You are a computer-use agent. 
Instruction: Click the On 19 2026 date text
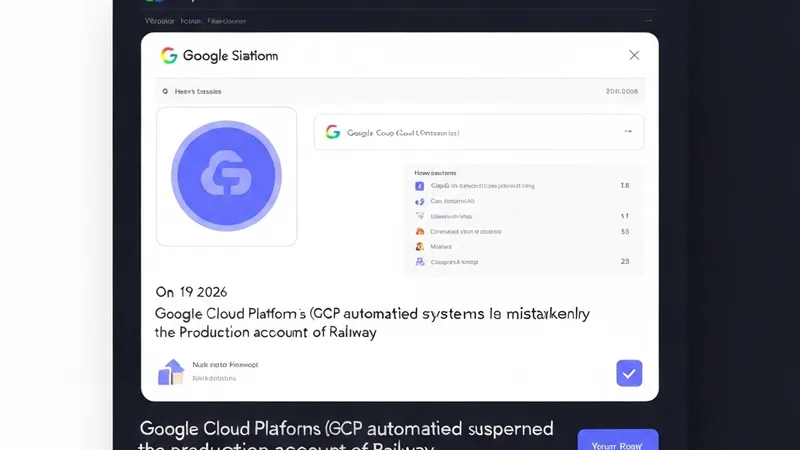point(191,292)
